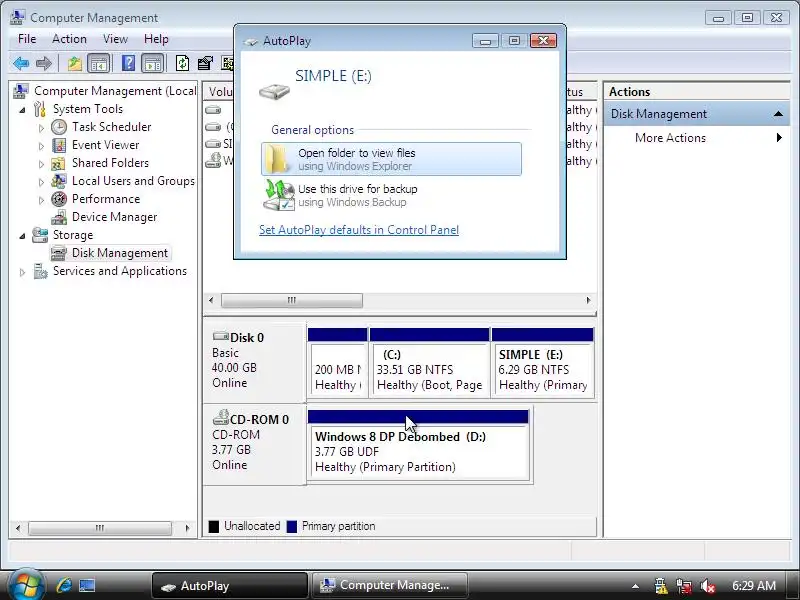Go back with the blue arrow toolbar icon

point(21,63)
